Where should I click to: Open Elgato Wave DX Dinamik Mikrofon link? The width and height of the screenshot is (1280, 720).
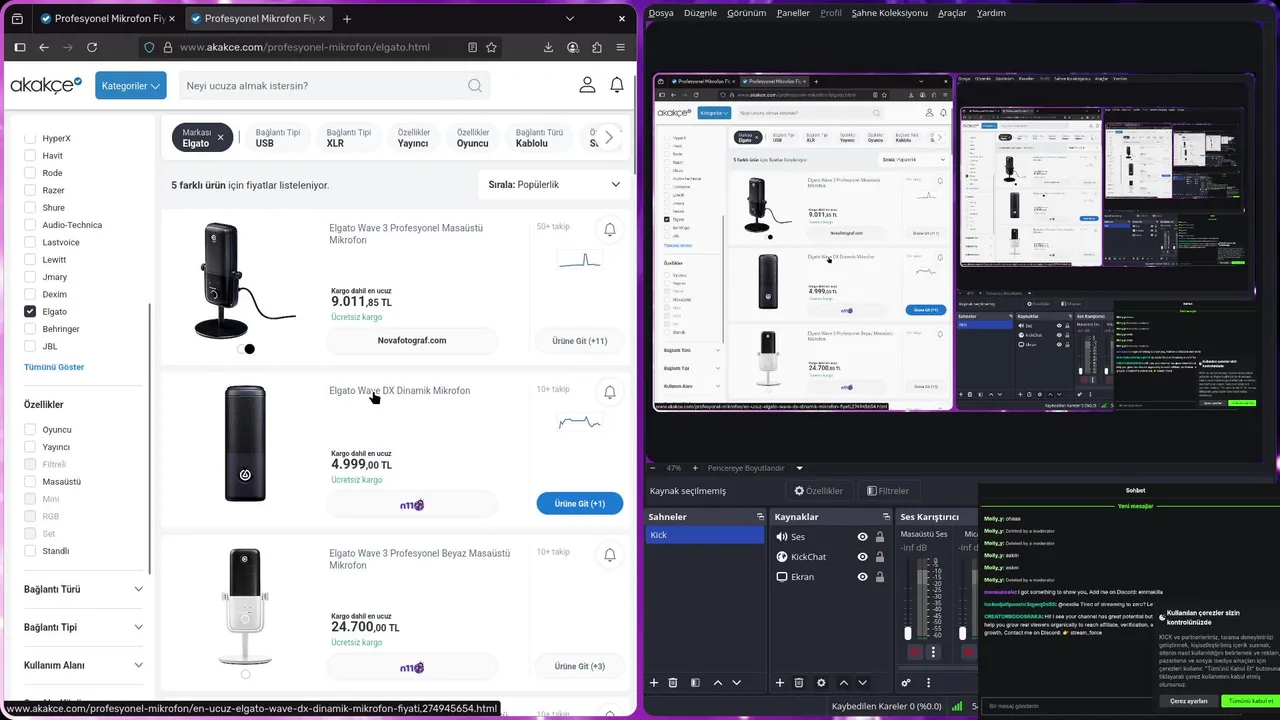click(399, 391)
